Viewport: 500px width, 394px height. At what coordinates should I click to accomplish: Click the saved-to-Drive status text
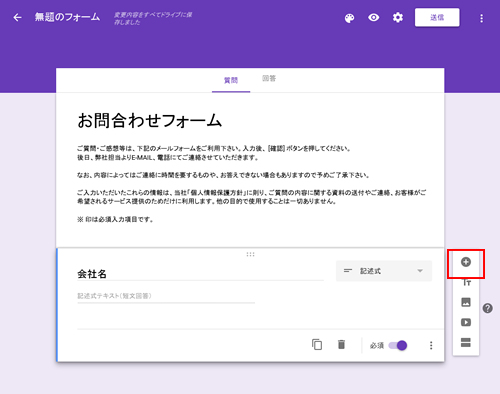pyautogui.click(x=153, y=18)
